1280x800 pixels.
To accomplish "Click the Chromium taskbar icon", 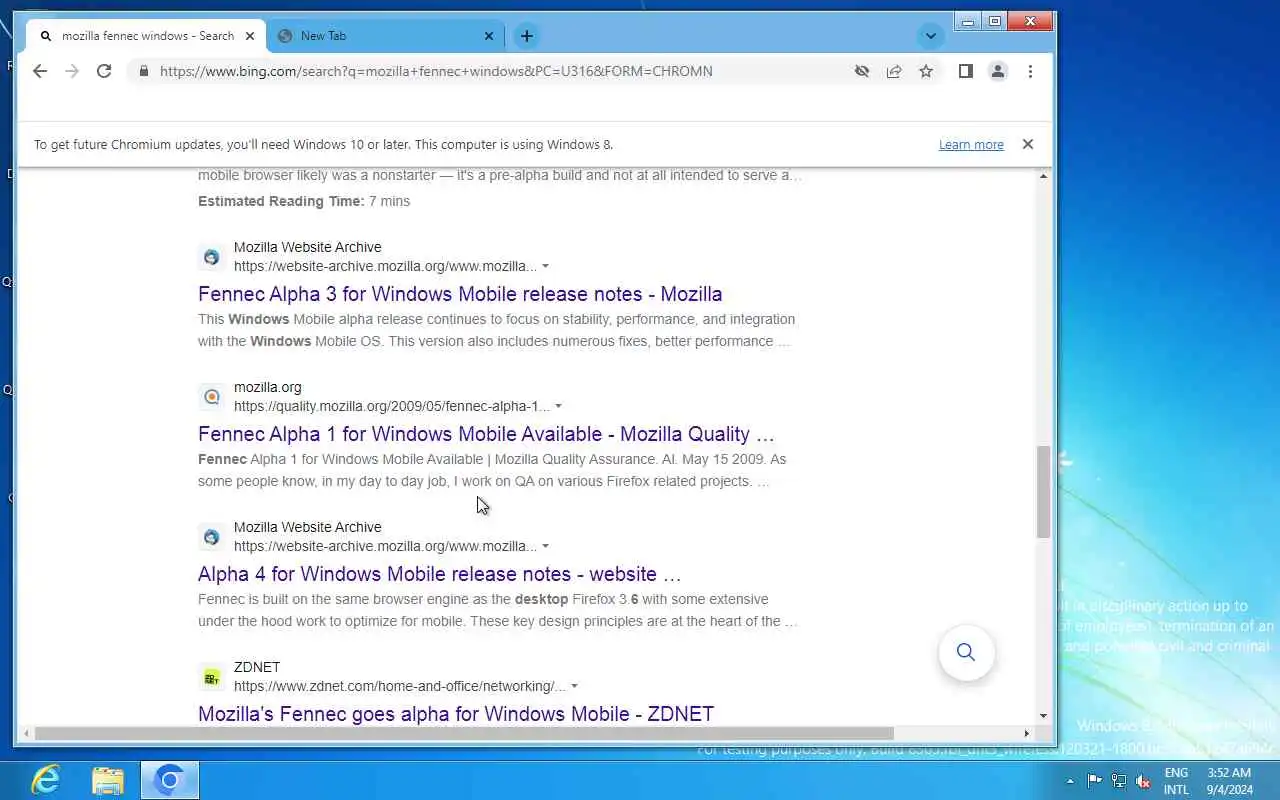I will coord(170,780).
